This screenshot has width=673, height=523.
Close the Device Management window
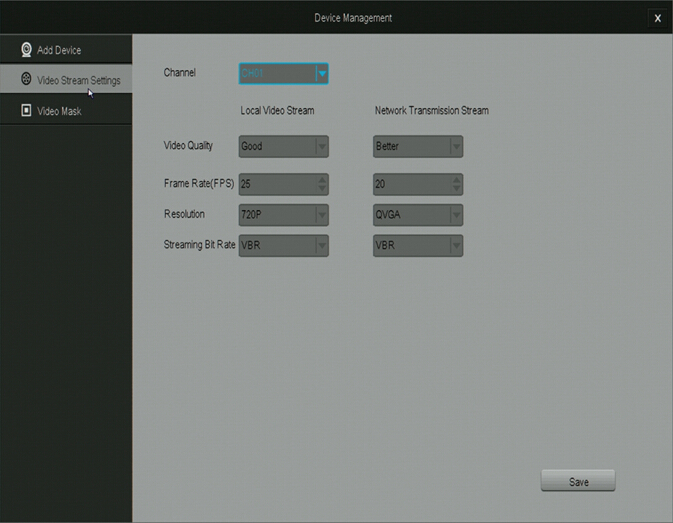click(x=658, y=18)
